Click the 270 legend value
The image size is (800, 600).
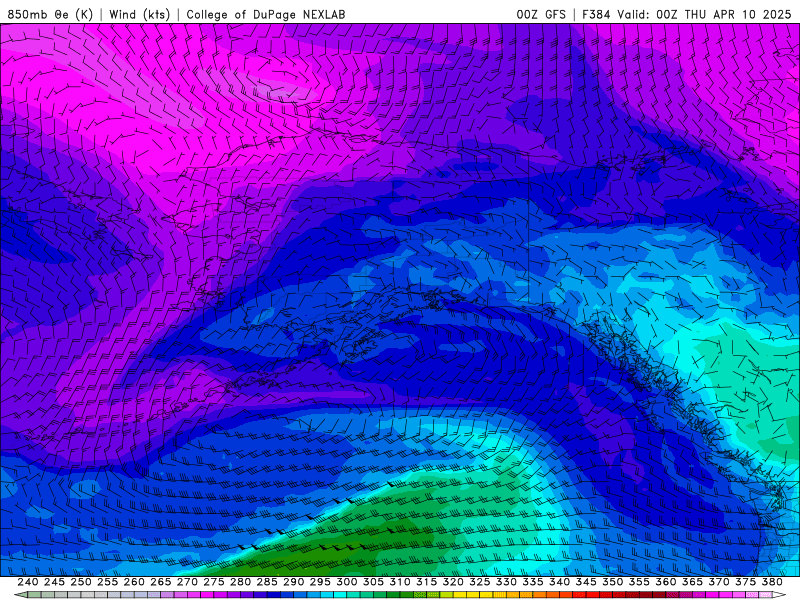[187, 582]
